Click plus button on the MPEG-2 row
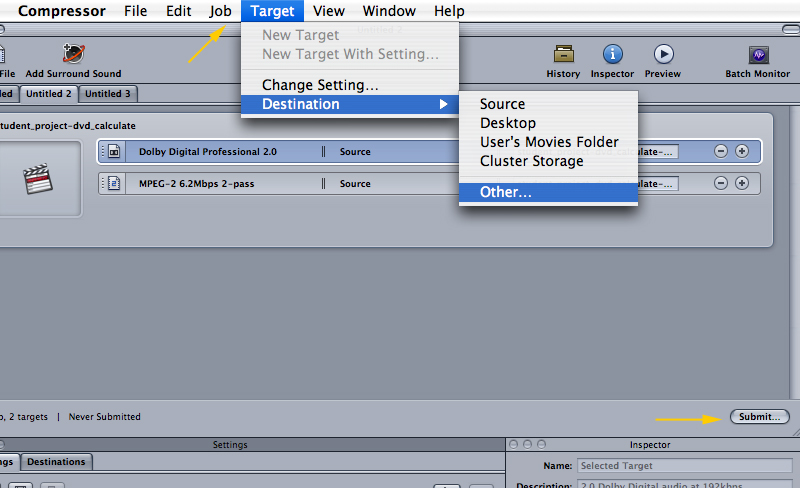This screenshot has height=488, width=800. tap(742, 183)
